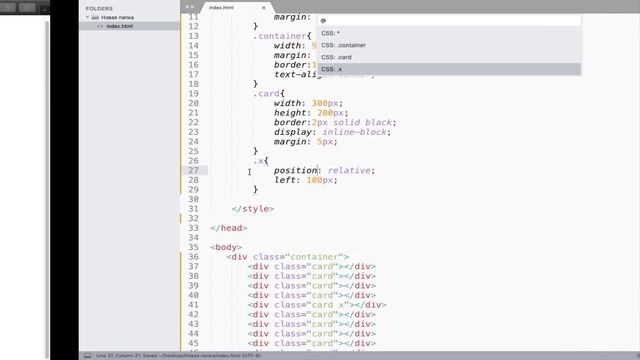This screenshot has width=640, height=360.
Task: Click 'relative' value on line 27
Action: click(x=349, y=171)
